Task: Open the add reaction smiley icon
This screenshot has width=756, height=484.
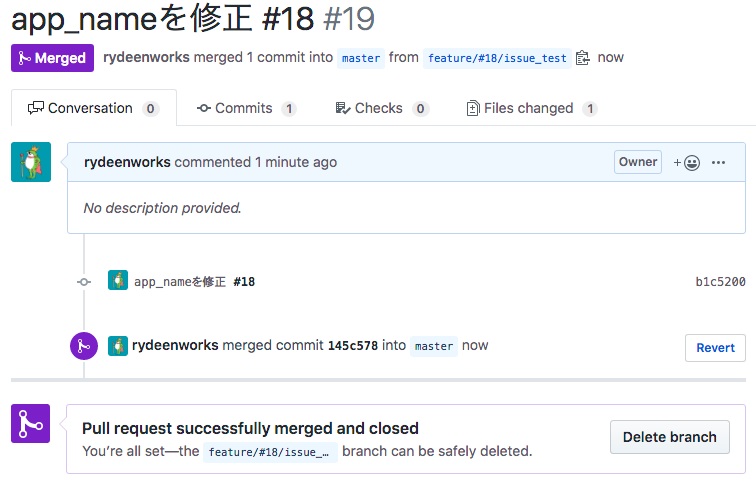Action: [687, 163]
